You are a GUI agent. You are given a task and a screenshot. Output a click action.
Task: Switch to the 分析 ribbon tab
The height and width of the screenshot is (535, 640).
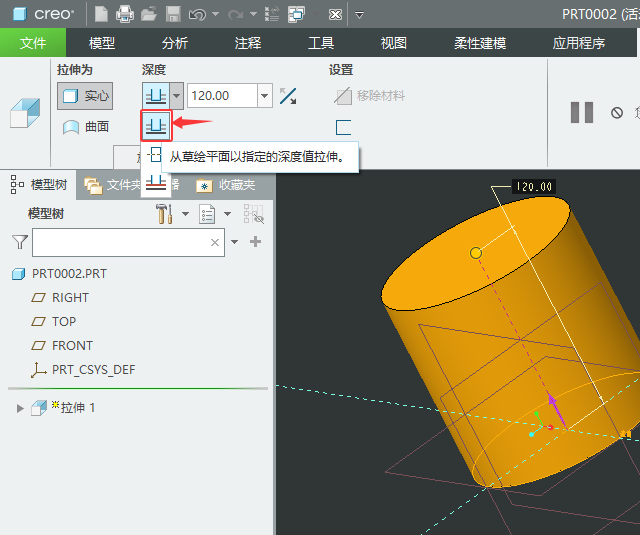tap(174, 43)
